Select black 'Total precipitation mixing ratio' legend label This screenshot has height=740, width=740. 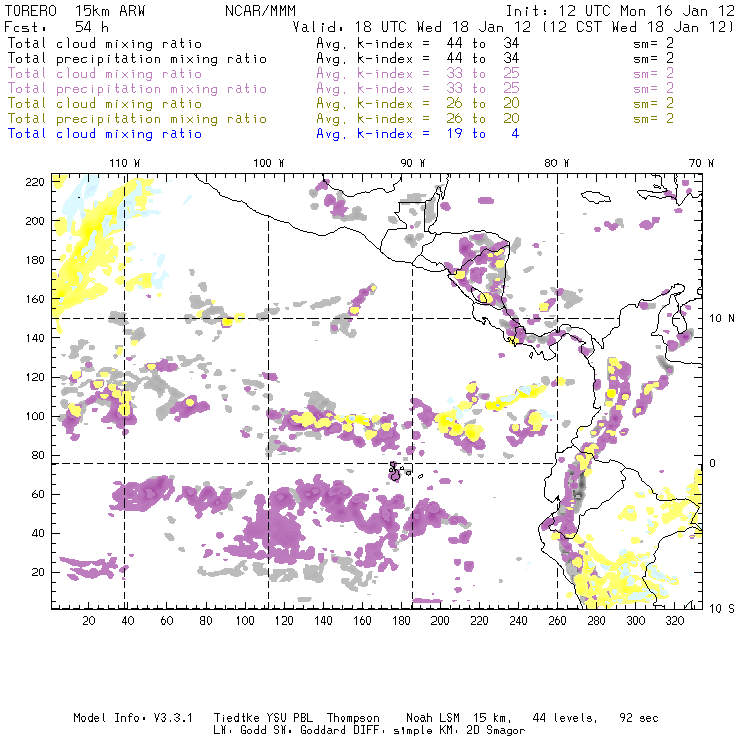tap(137, 59)
